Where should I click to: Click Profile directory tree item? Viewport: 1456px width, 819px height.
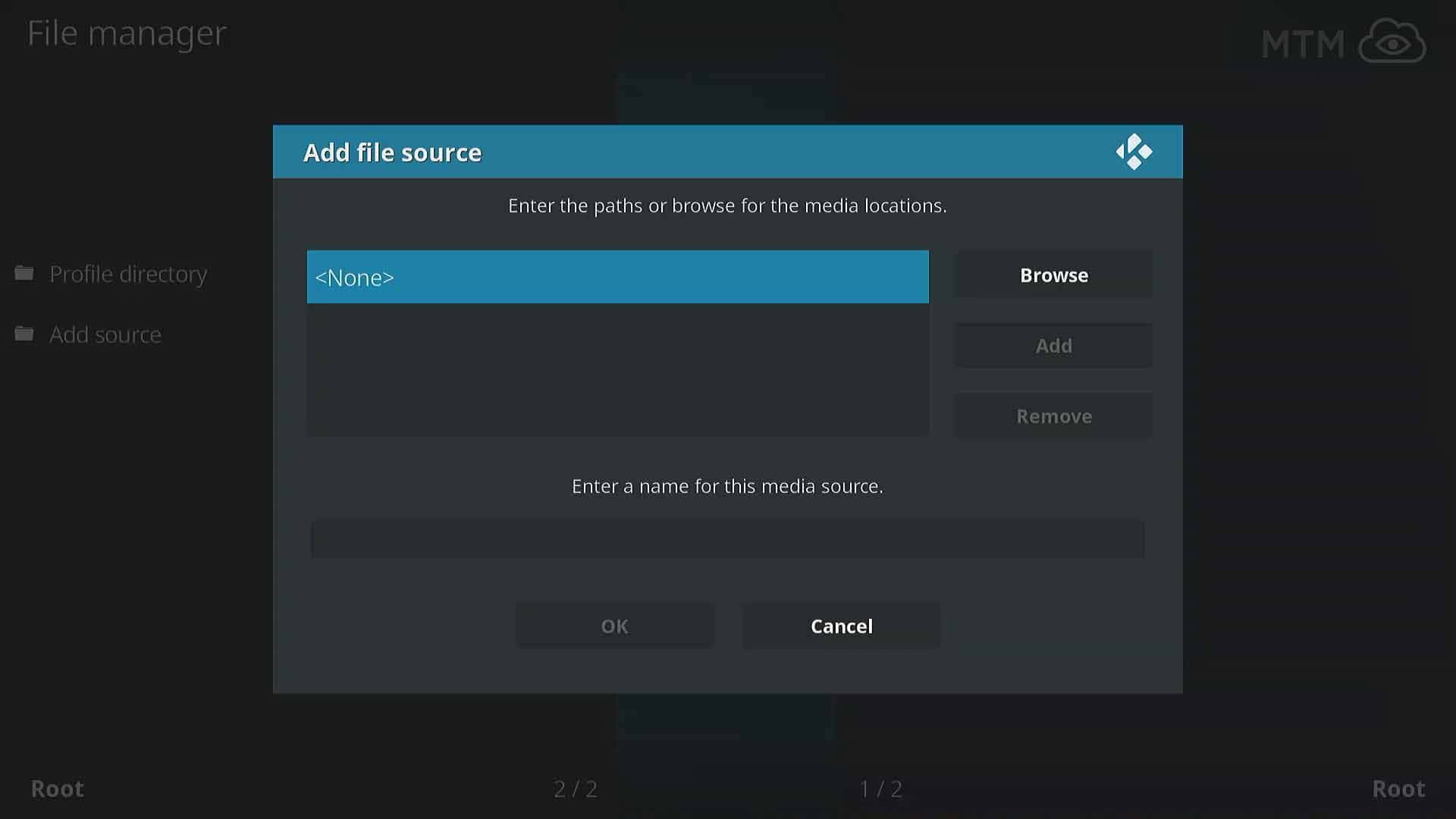(129, 273)
